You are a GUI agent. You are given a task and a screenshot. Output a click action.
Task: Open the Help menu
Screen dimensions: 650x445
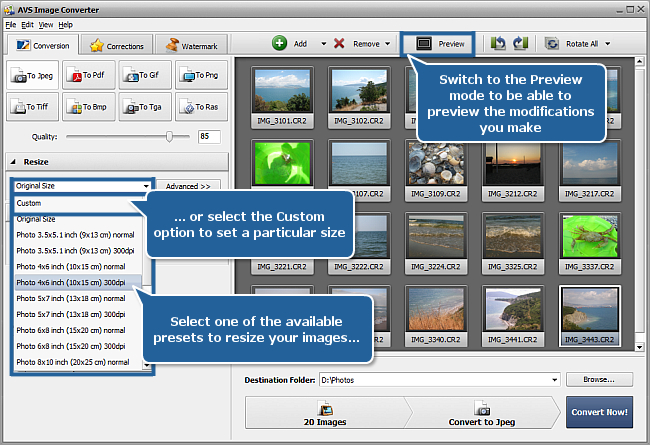click(65, 25)
